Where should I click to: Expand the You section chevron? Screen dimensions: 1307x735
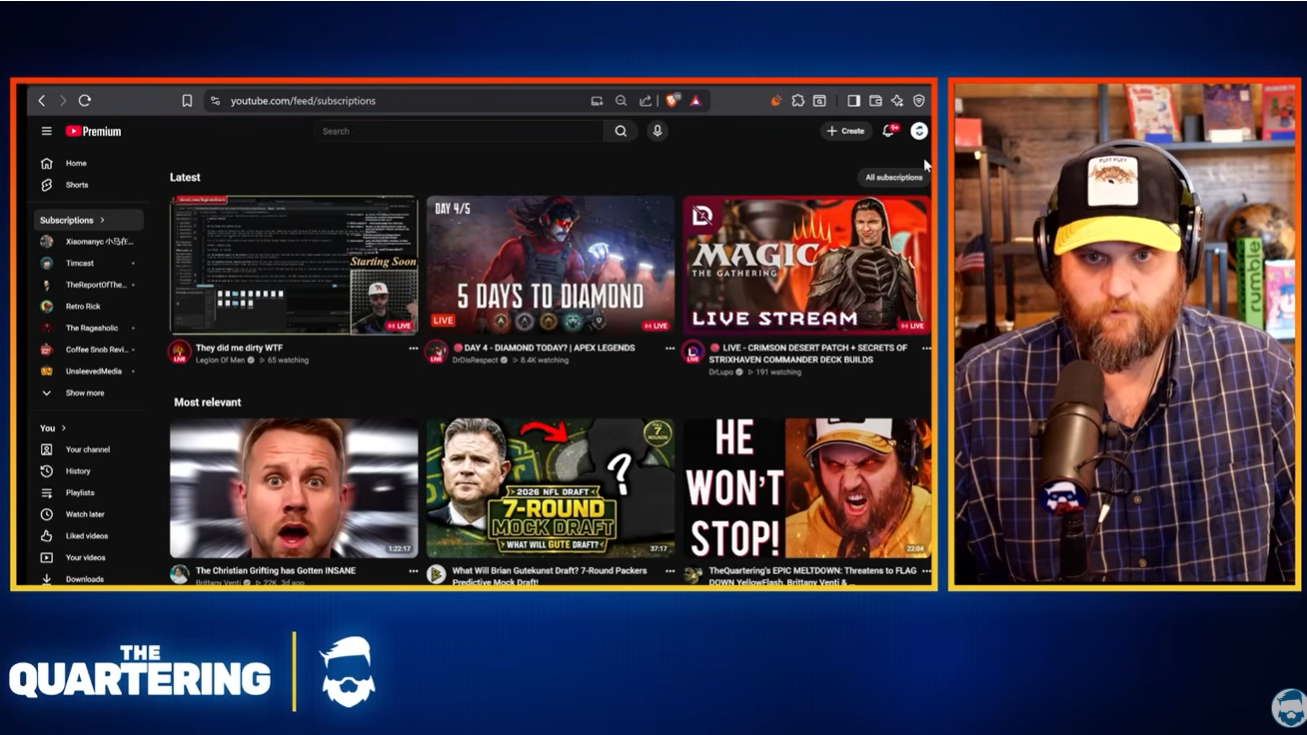click(x=64, y=428)
